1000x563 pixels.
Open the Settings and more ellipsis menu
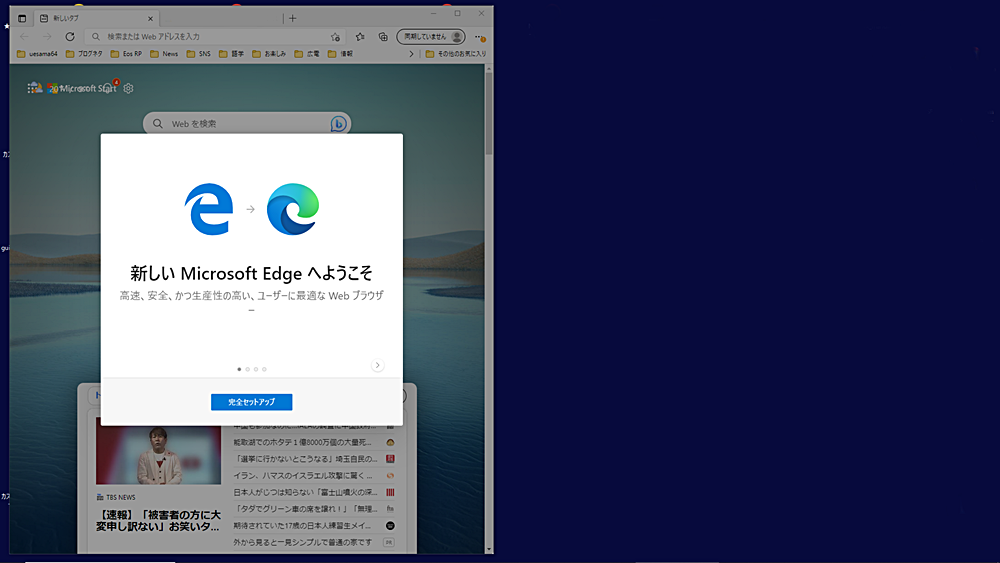tap(480, 37)
